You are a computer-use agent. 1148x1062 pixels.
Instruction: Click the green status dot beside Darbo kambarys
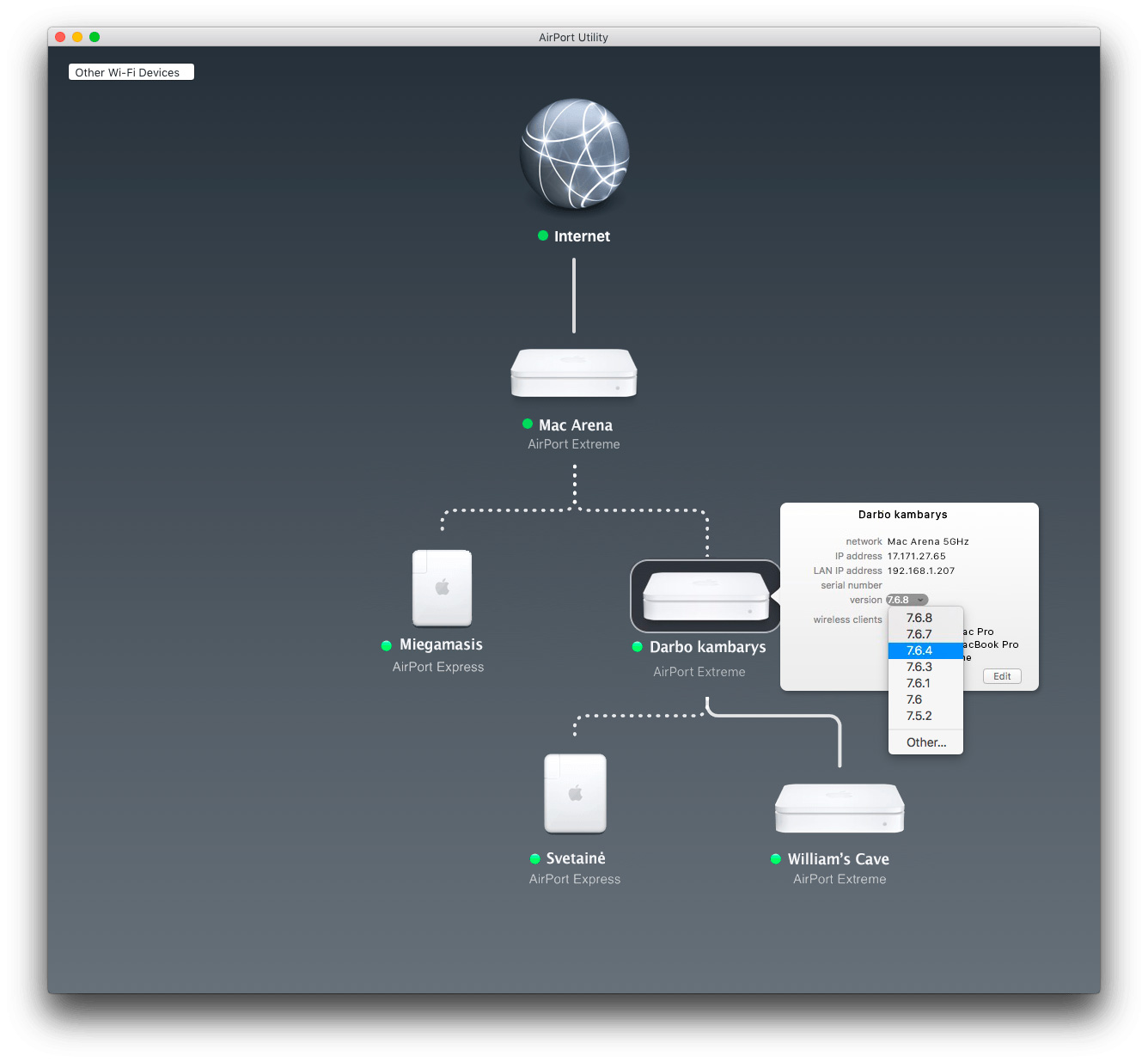[x=638, y=647]
